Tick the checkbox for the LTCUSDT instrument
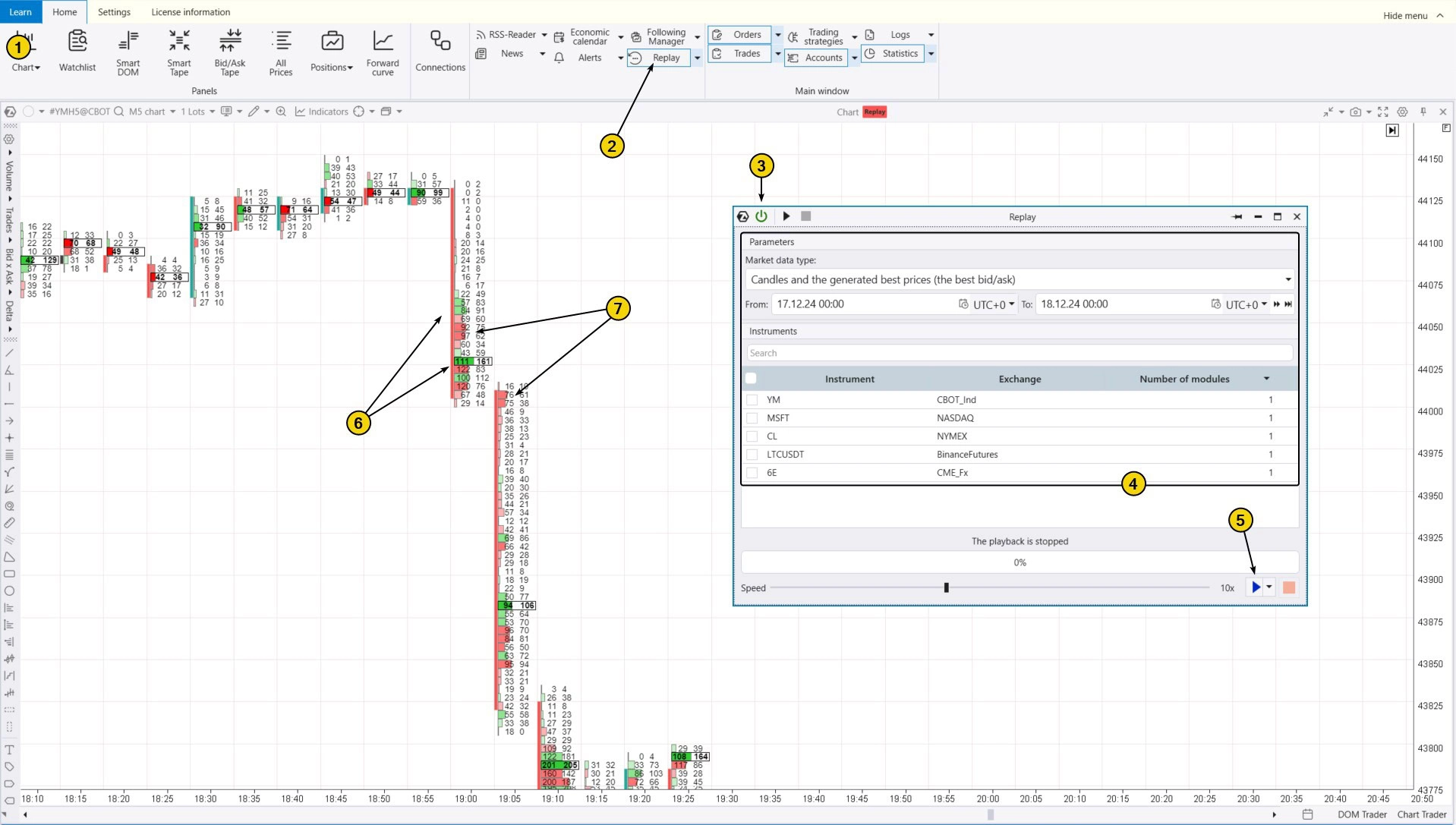This screenshot has width=1456, height=825. coord(752,455)
